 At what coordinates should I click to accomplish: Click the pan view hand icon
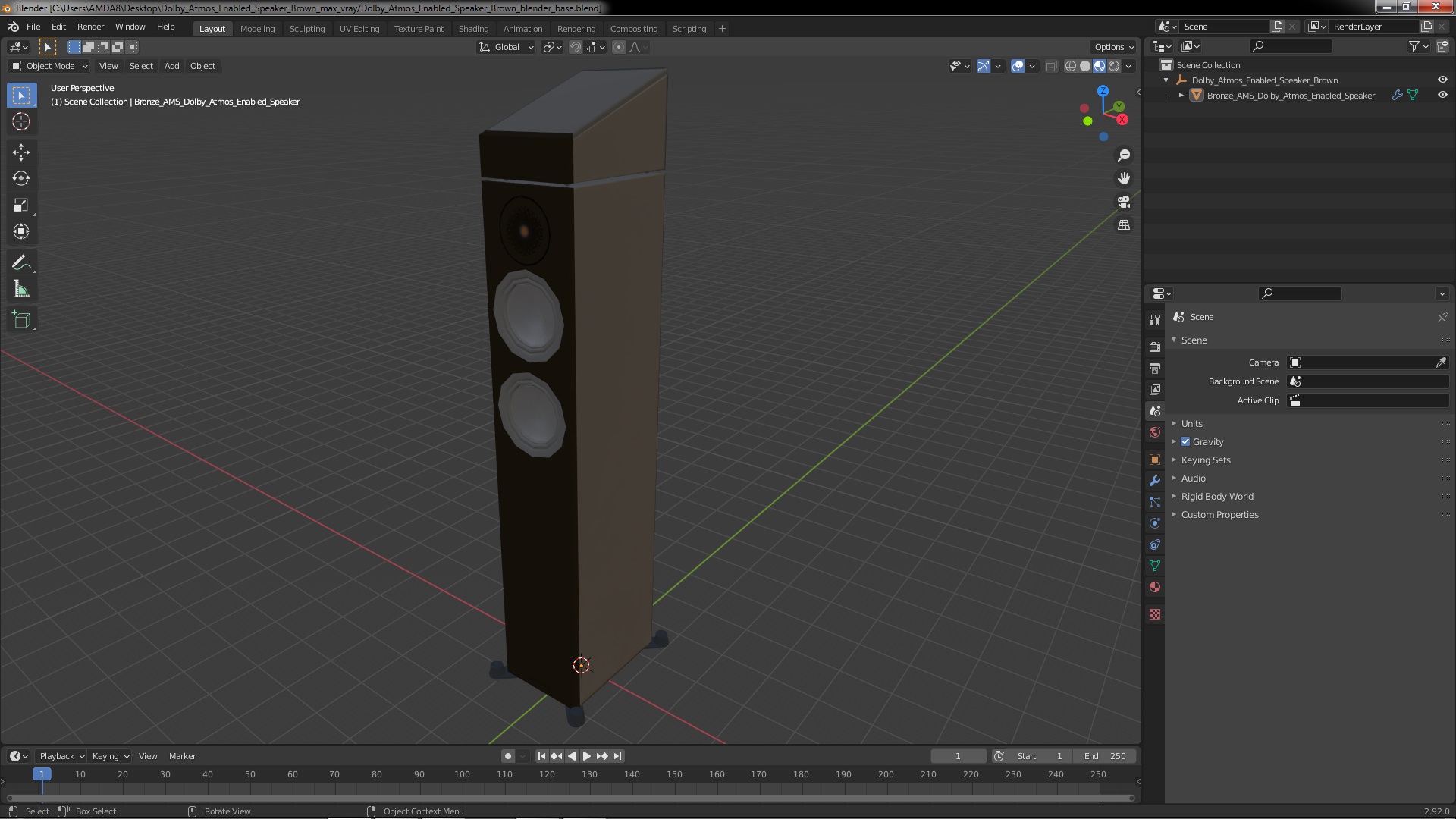(1124, 178)
